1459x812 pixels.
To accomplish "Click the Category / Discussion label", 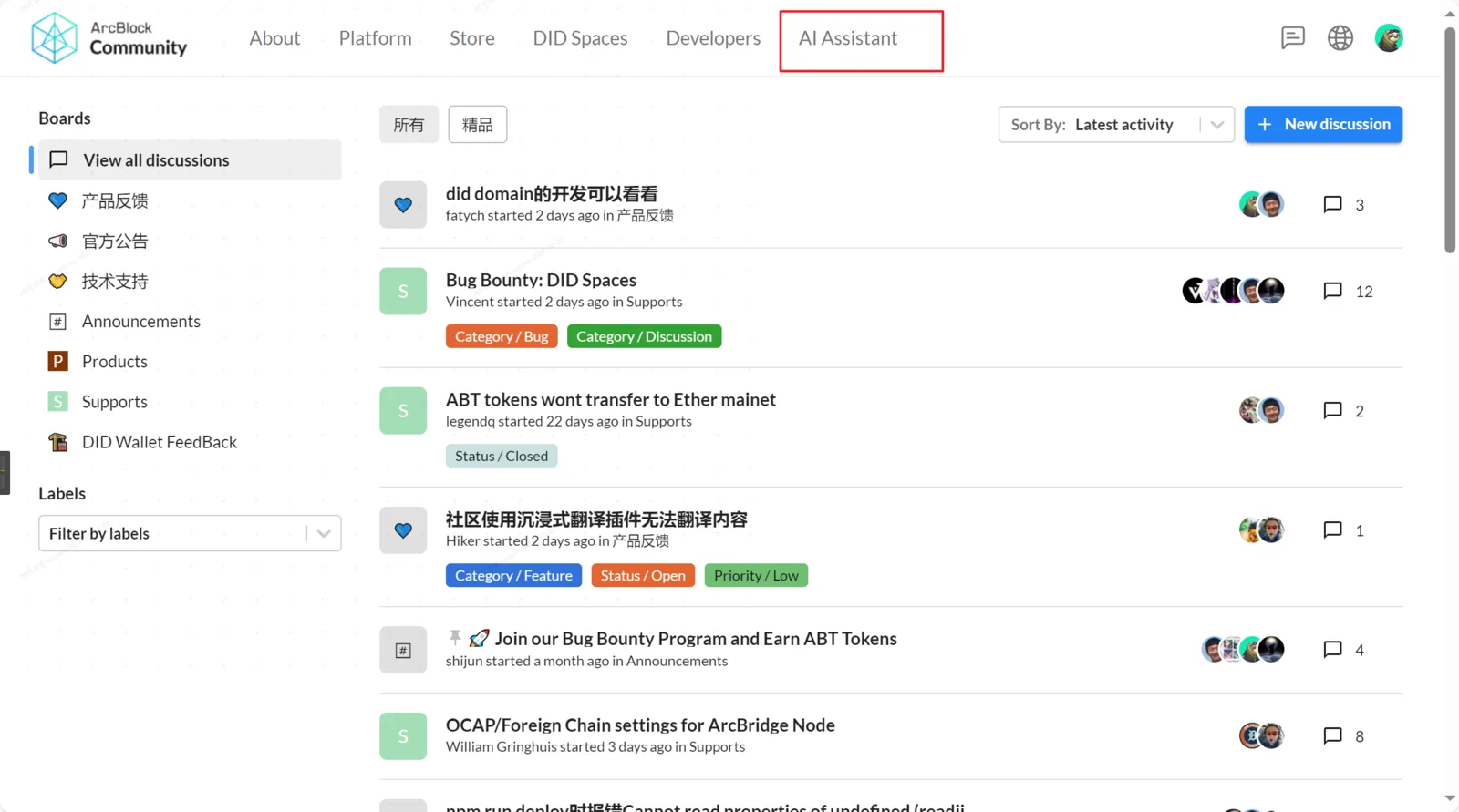I will 644,336.
